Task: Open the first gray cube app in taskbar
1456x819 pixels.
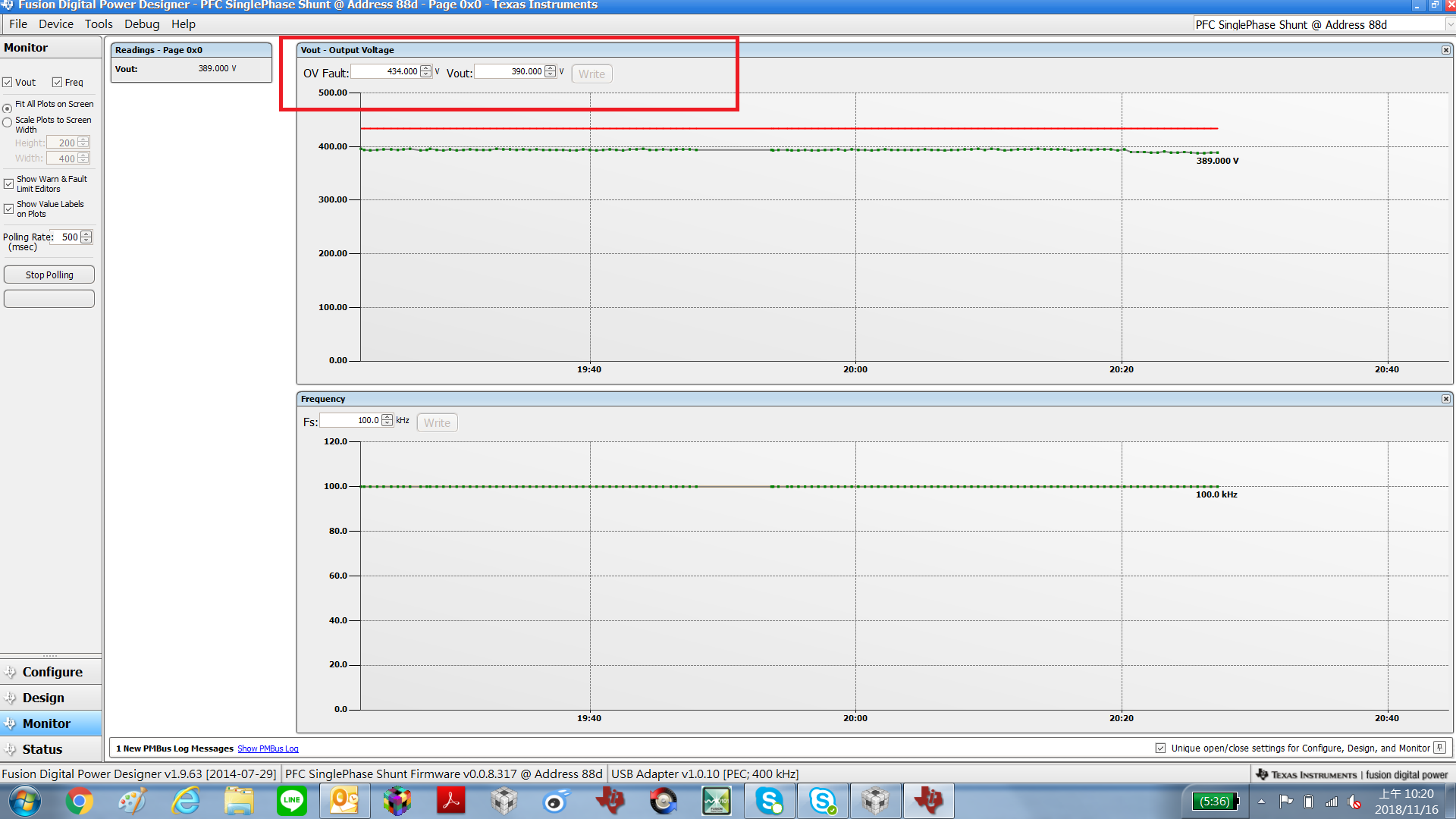Action: point(504,802)
